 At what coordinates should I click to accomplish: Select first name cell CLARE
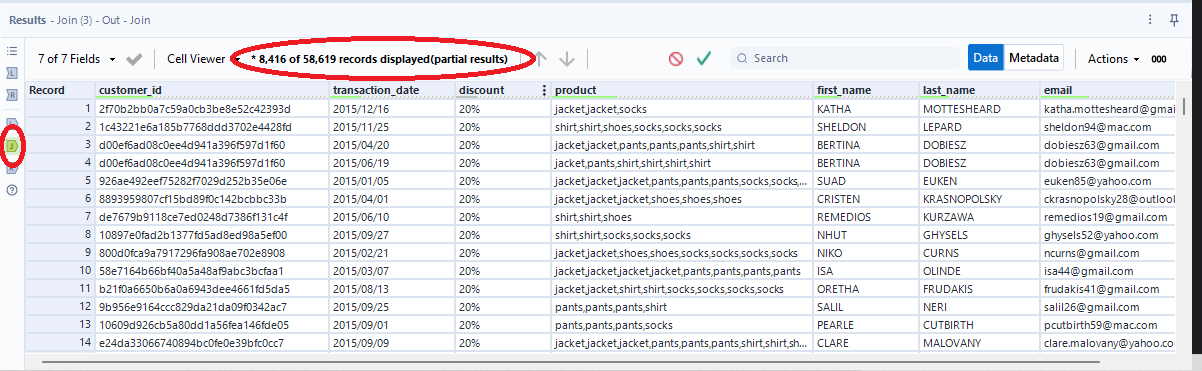(865, 343)
